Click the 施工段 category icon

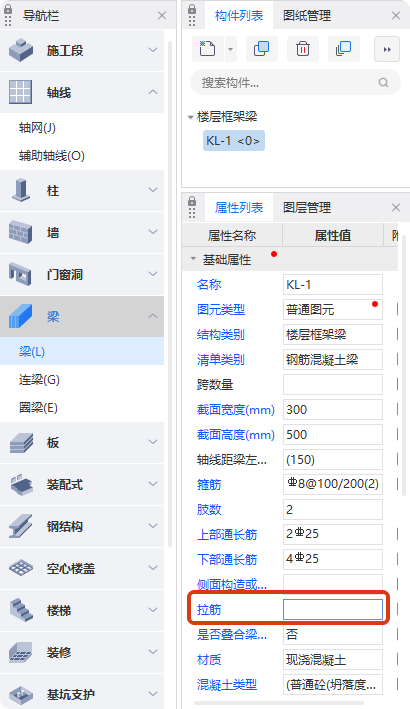click(21, 50)
